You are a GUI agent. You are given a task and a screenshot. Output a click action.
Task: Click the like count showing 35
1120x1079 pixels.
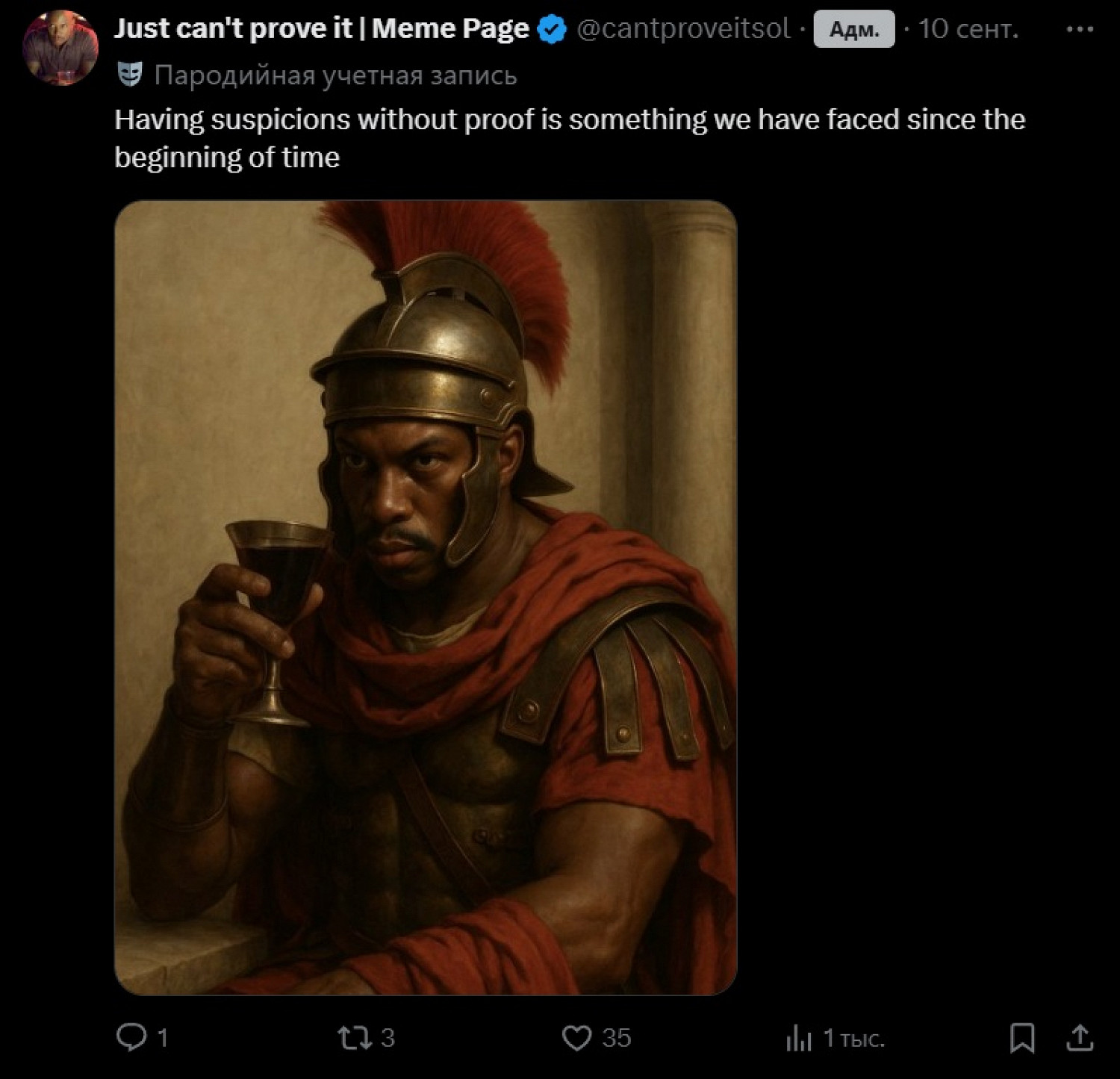click(x=617, y=1038)
